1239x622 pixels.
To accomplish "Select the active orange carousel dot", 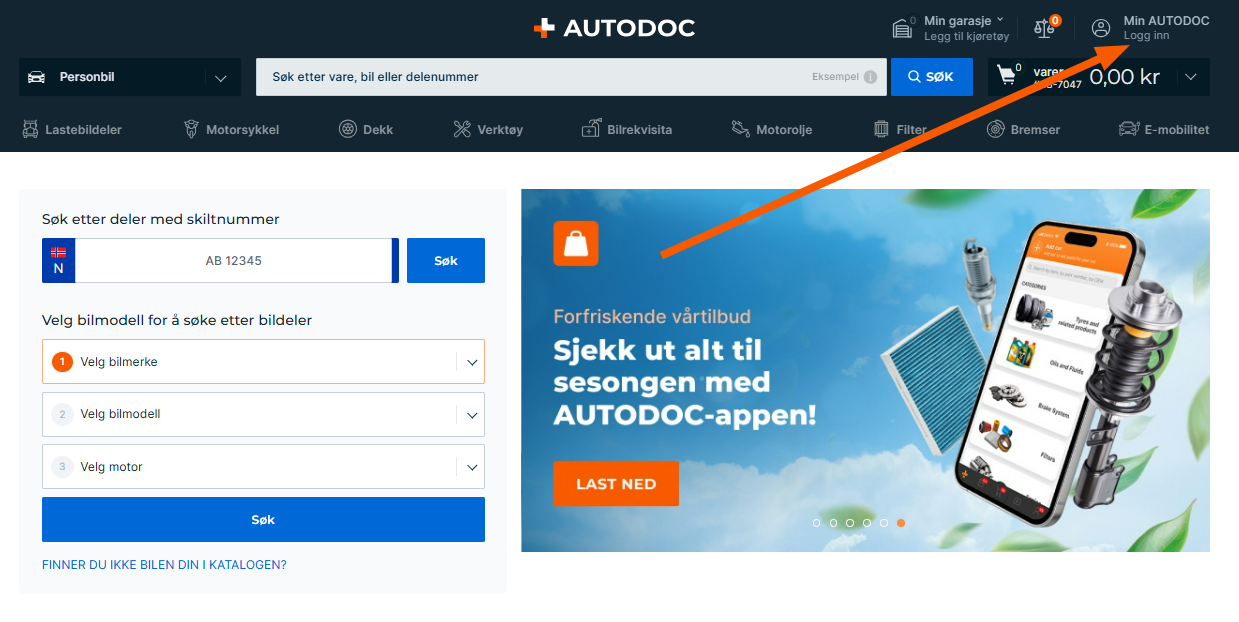I will 901,523.
